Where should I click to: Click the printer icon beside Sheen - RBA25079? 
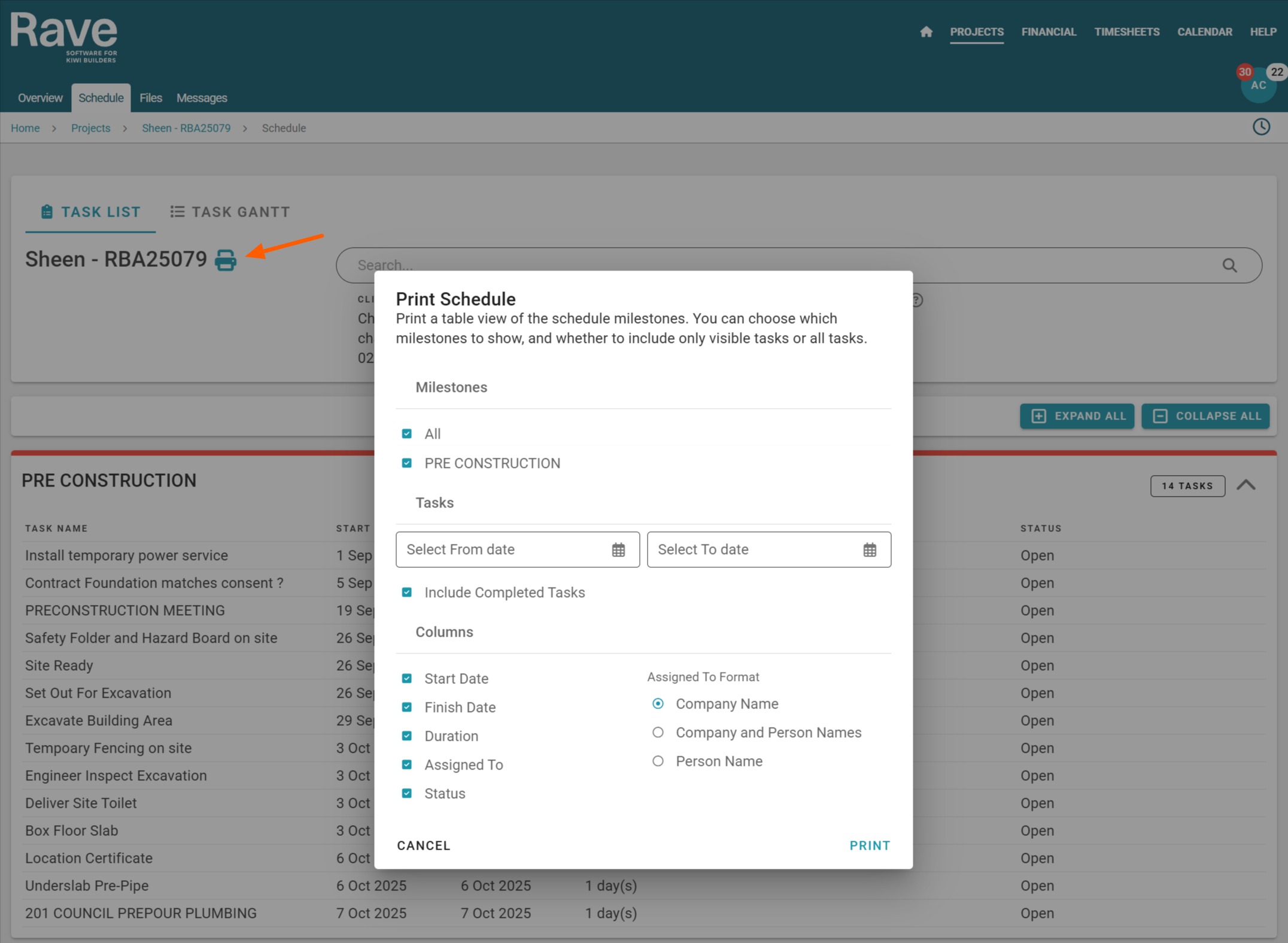226,260
